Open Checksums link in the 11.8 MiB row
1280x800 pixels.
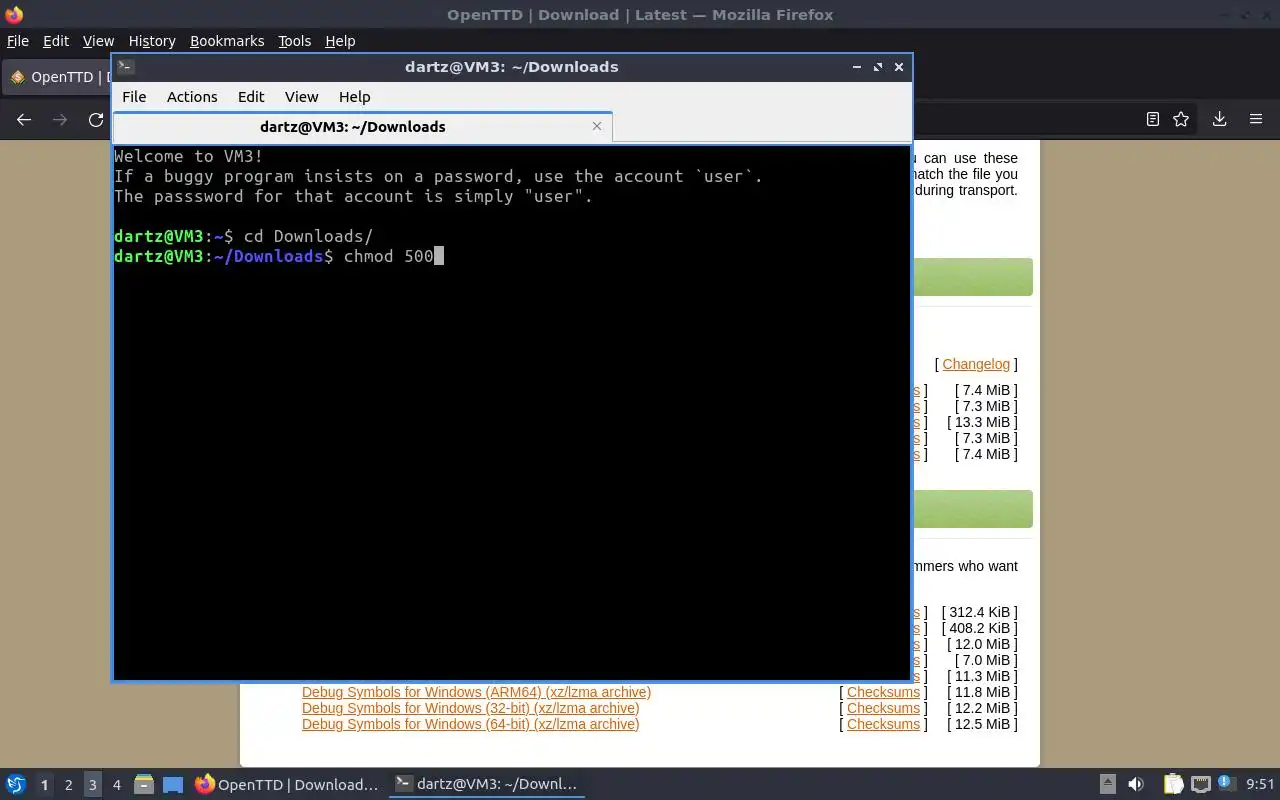click(883, 692)
